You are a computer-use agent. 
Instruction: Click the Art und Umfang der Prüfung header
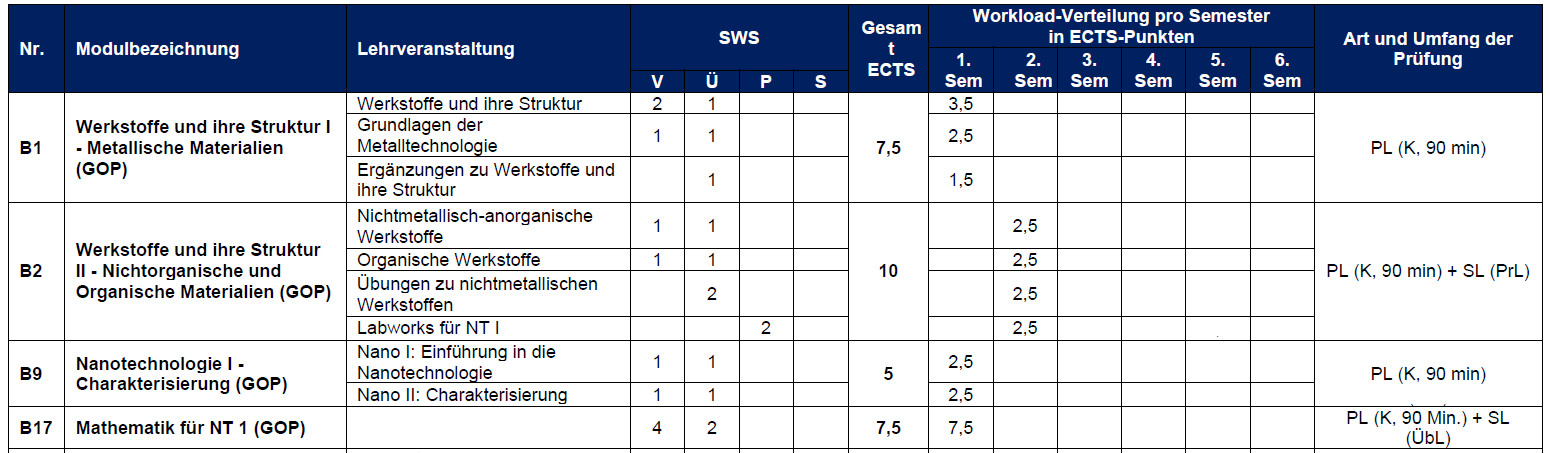pos(1428,49)
